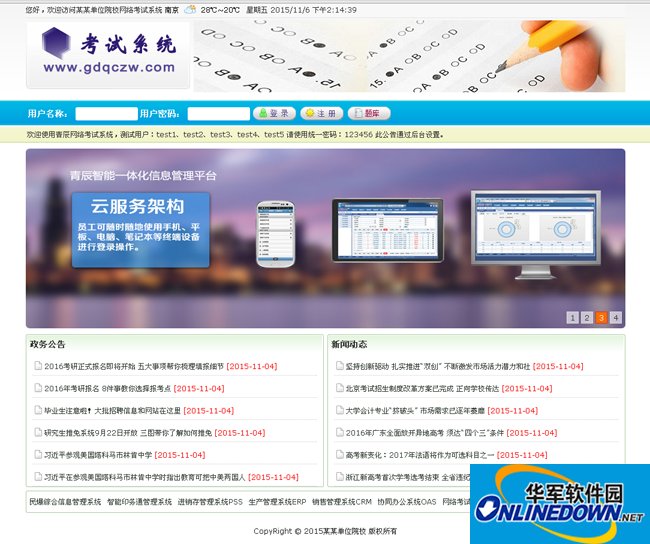650x544 pixels.
Task: Open 大学会计专业 news article link
Action: pos(415,410)
